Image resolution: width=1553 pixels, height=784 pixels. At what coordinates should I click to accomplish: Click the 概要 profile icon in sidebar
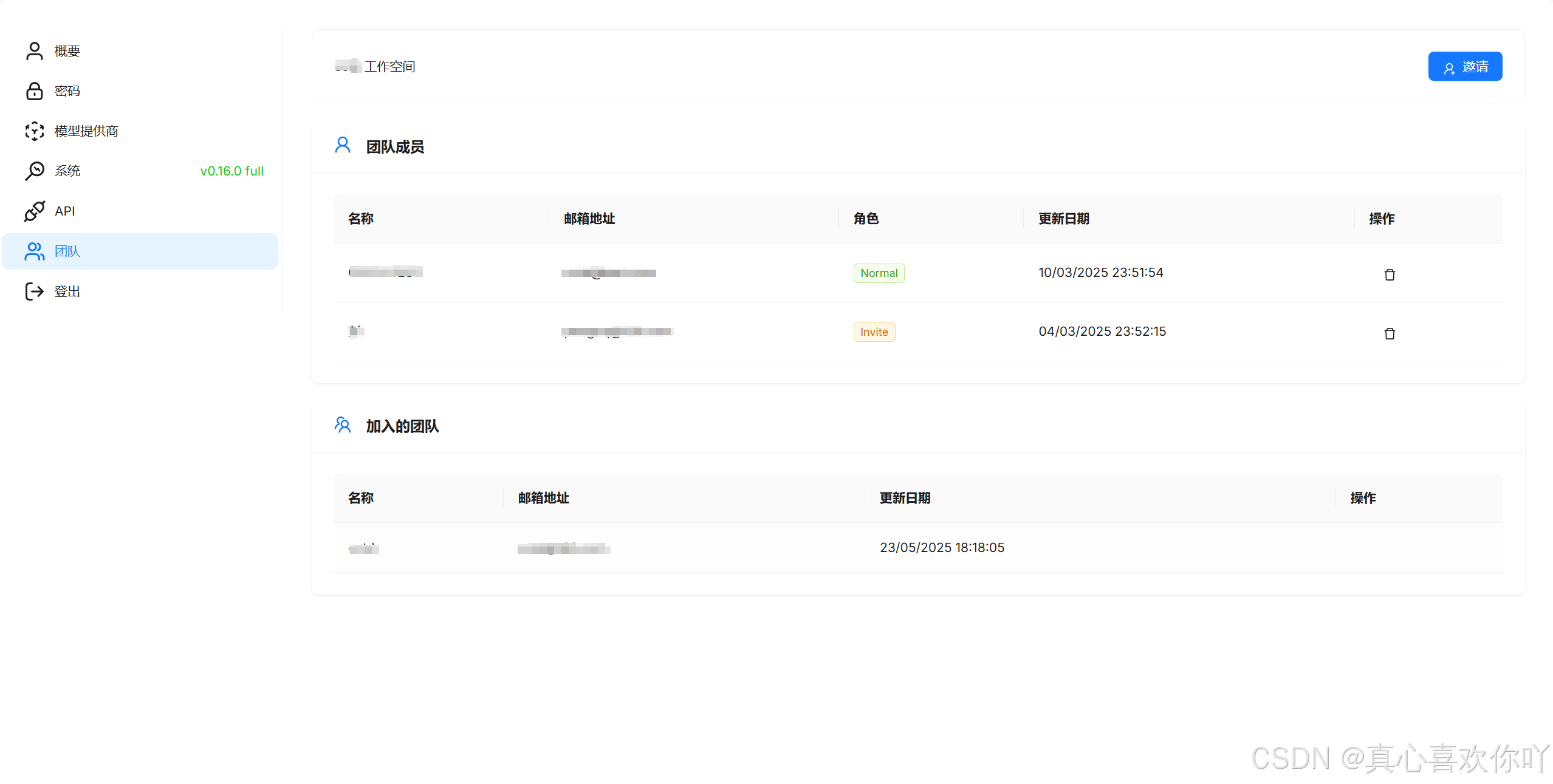(x=35, y=51)
